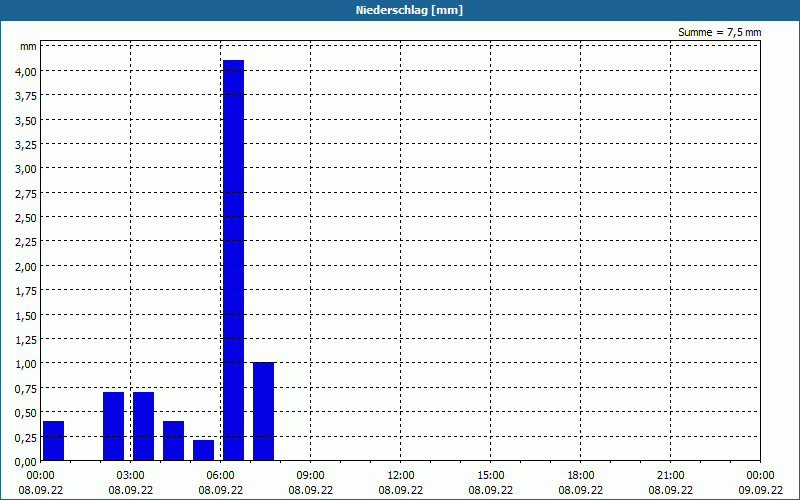
Task: Click the tallest bar after 06:00
Action: [x=233, y=260]
